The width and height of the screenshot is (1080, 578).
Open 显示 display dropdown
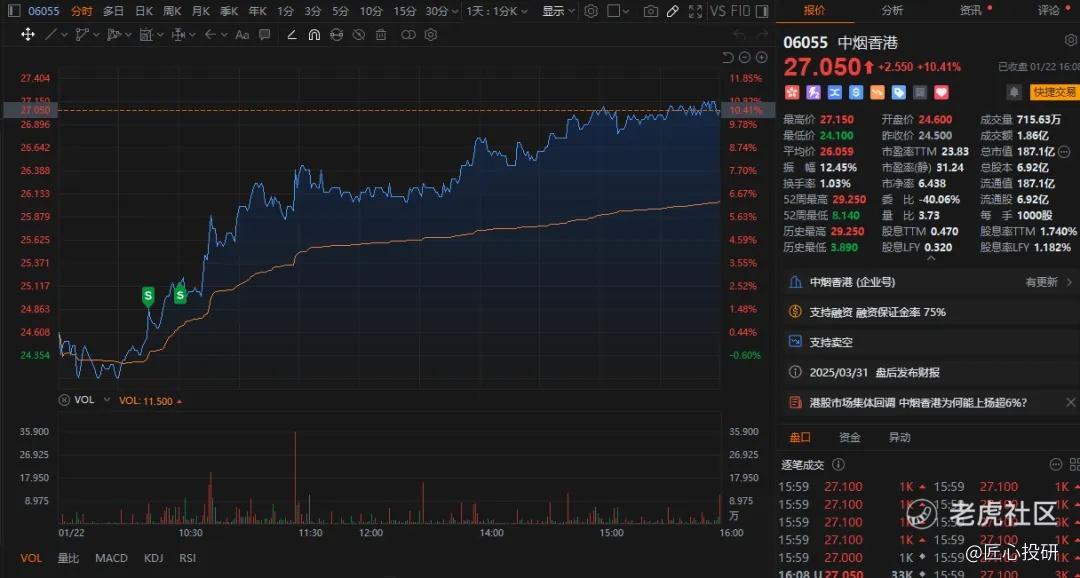tap(558, 11)
